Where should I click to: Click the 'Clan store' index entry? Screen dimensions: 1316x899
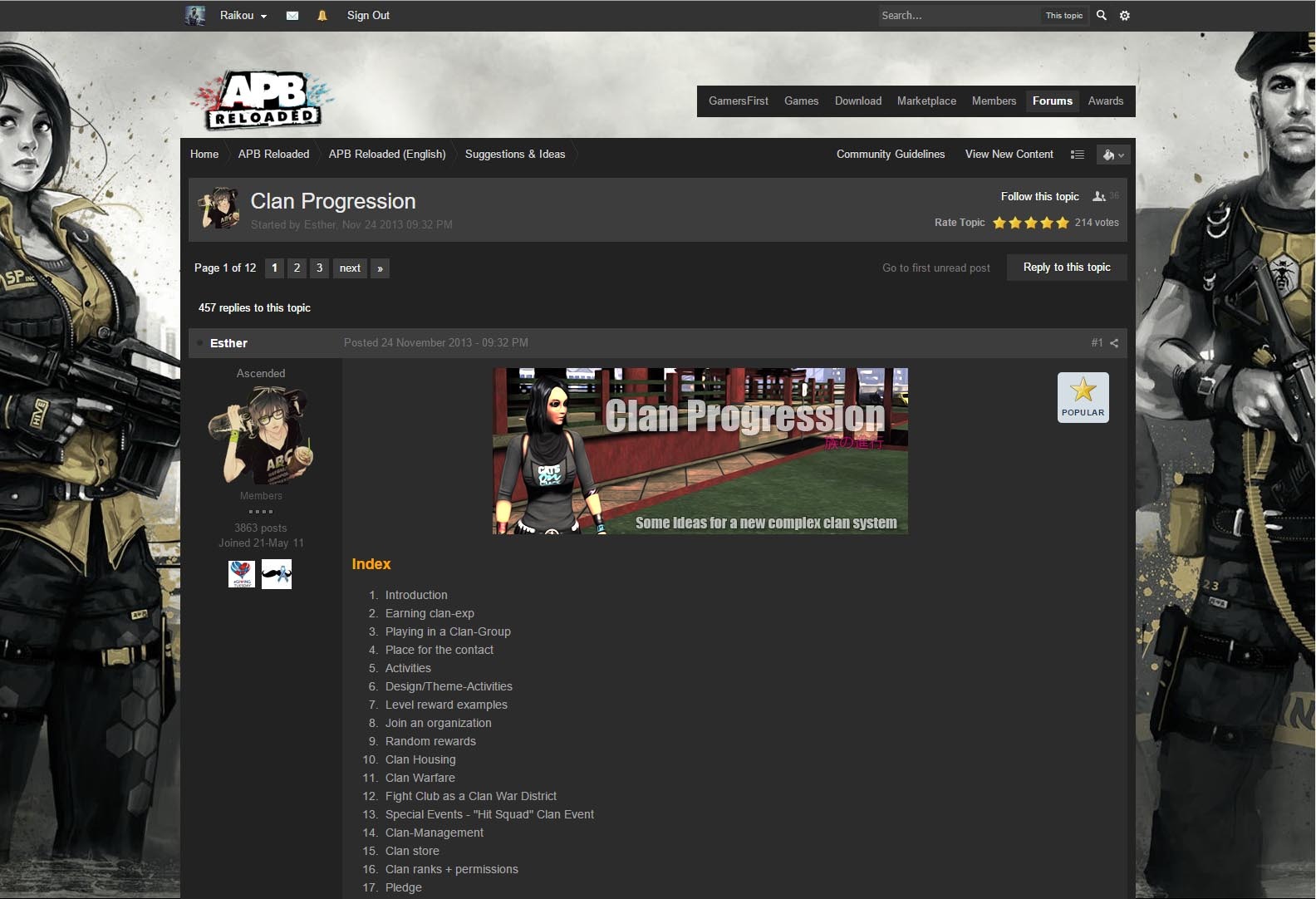pos(412,851)
